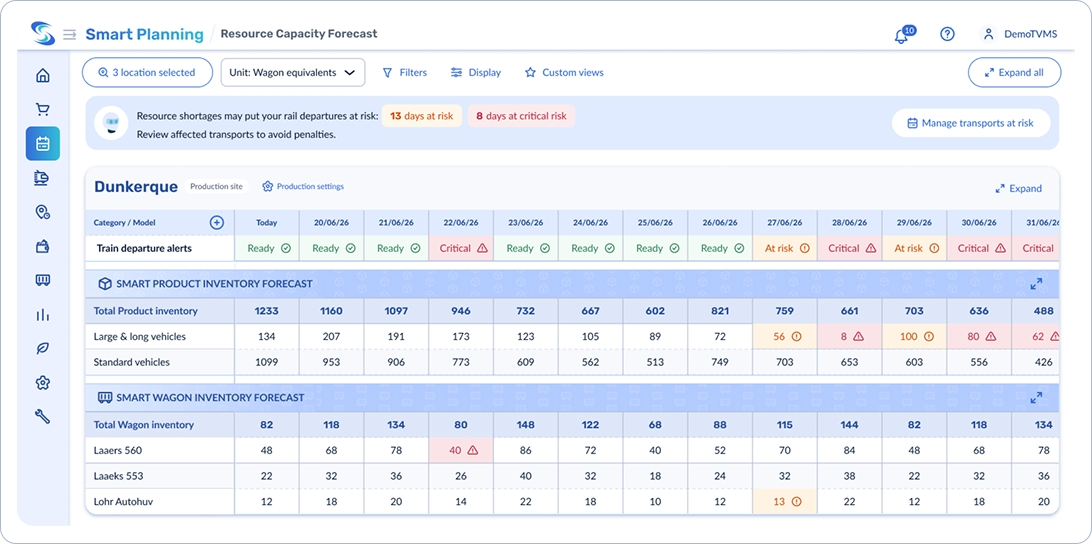
Task: Click Large & long vehicles cell value 56
Action: point(785,336)
